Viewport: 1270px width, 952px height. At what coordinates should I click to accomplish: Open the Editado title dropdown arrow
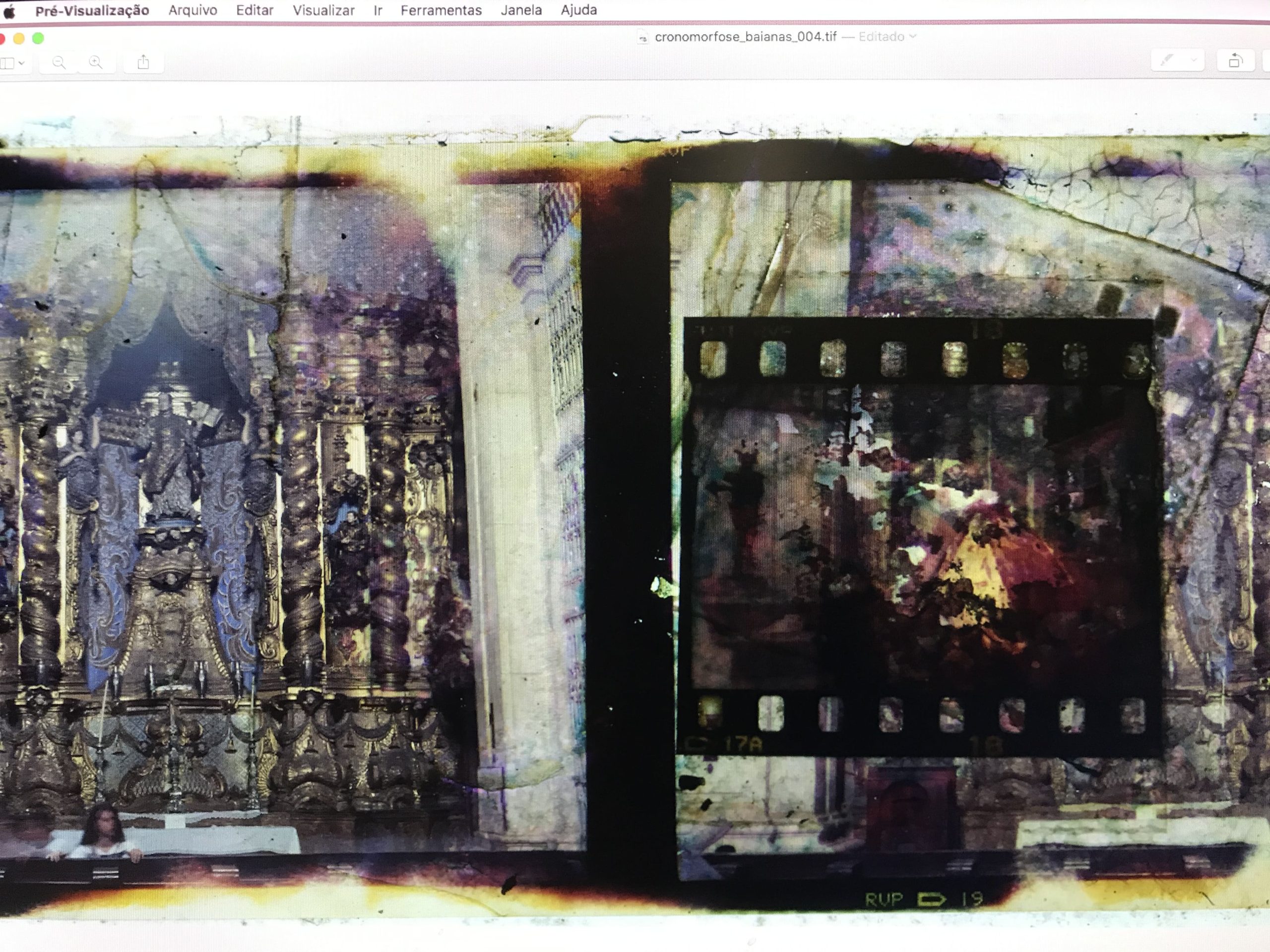point(913,37)
